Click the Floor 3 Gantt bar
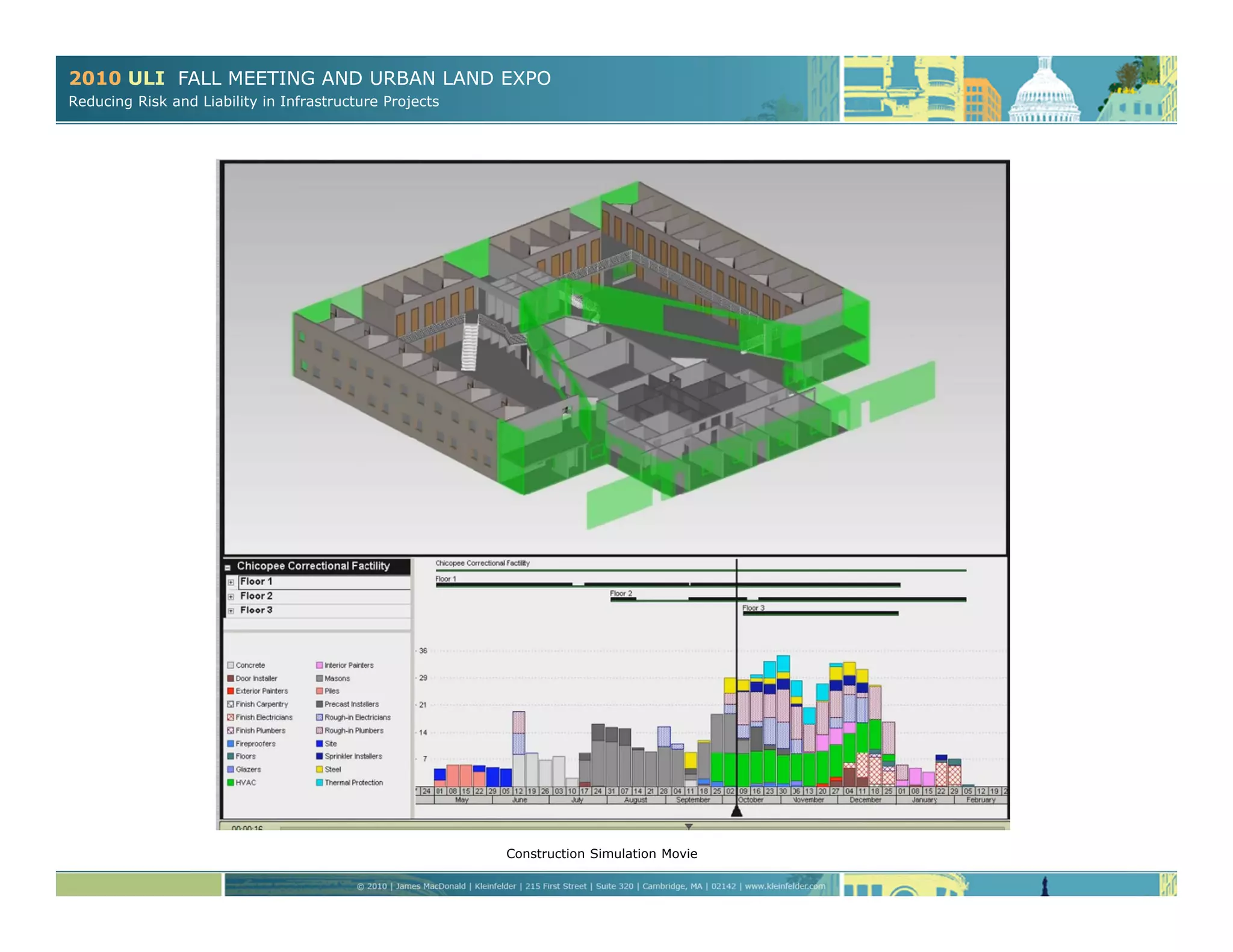The height and width of the screenshot is (952, 1233). tap(821, 613)
